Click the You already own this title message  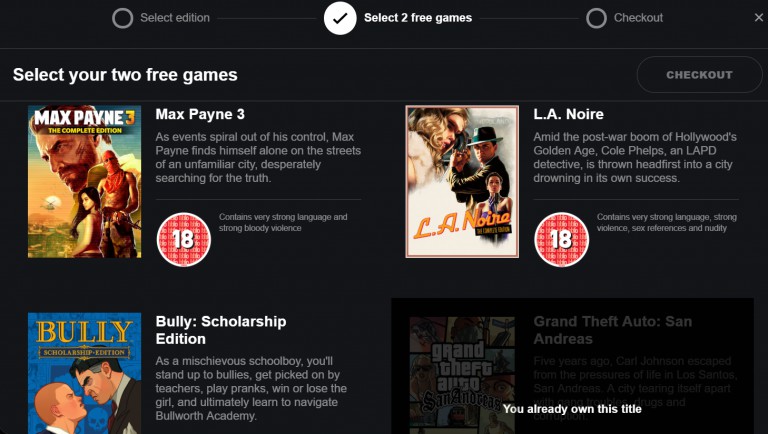click(572, 409)
